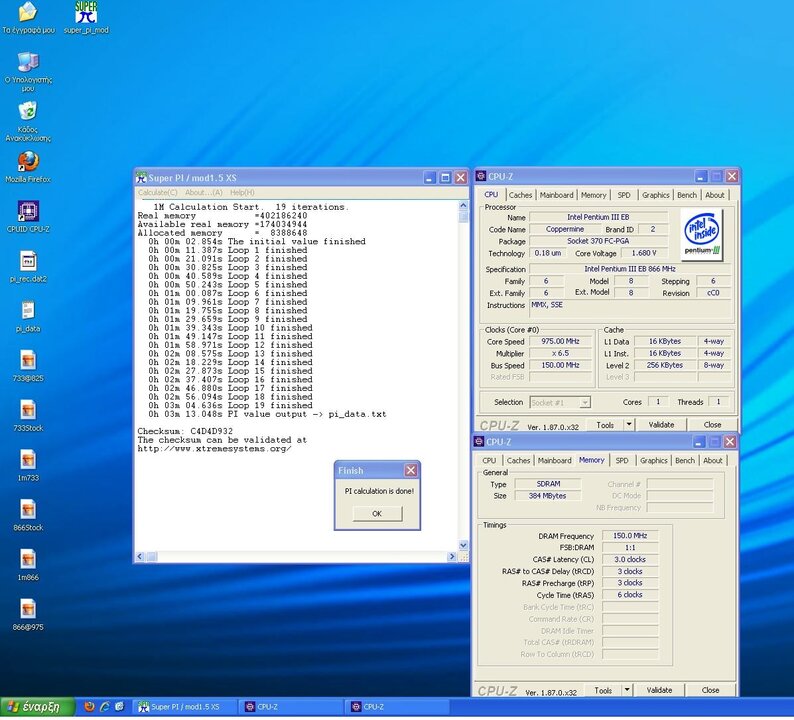Screen dimensions: 794x720
Task: Click the Intel Inside Pentium III logo
Action: tap(702, 234)
